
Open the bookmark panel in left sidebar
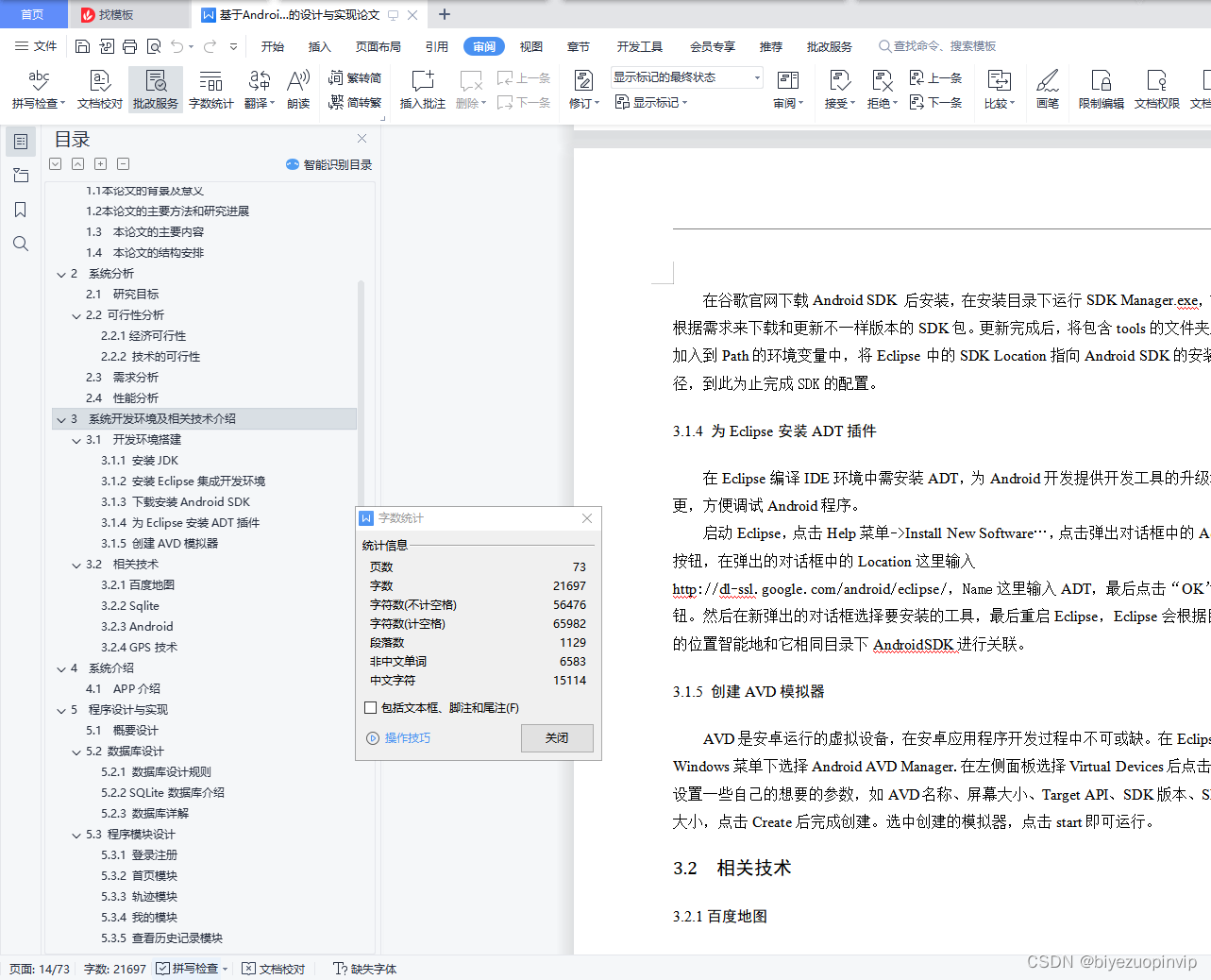click(x=20, y=209)
